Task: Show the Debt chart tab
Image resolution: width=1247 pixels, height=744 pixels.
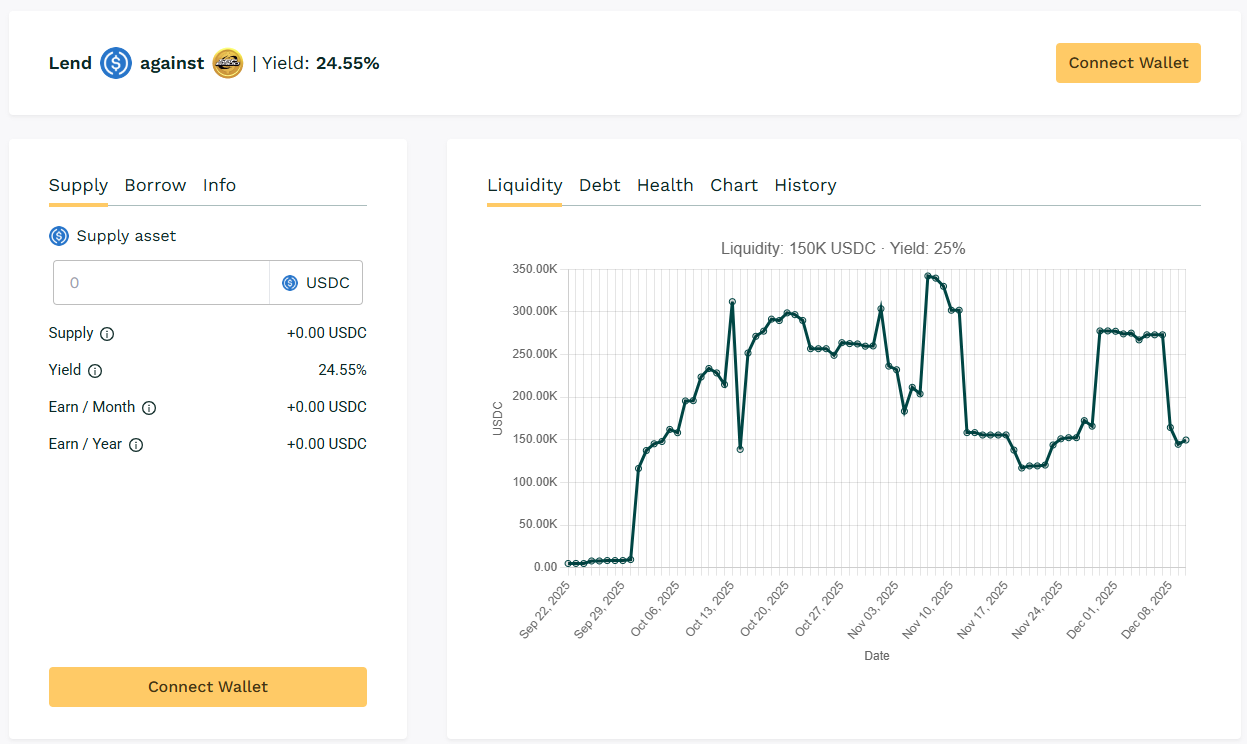Action: tap(599, 185)
